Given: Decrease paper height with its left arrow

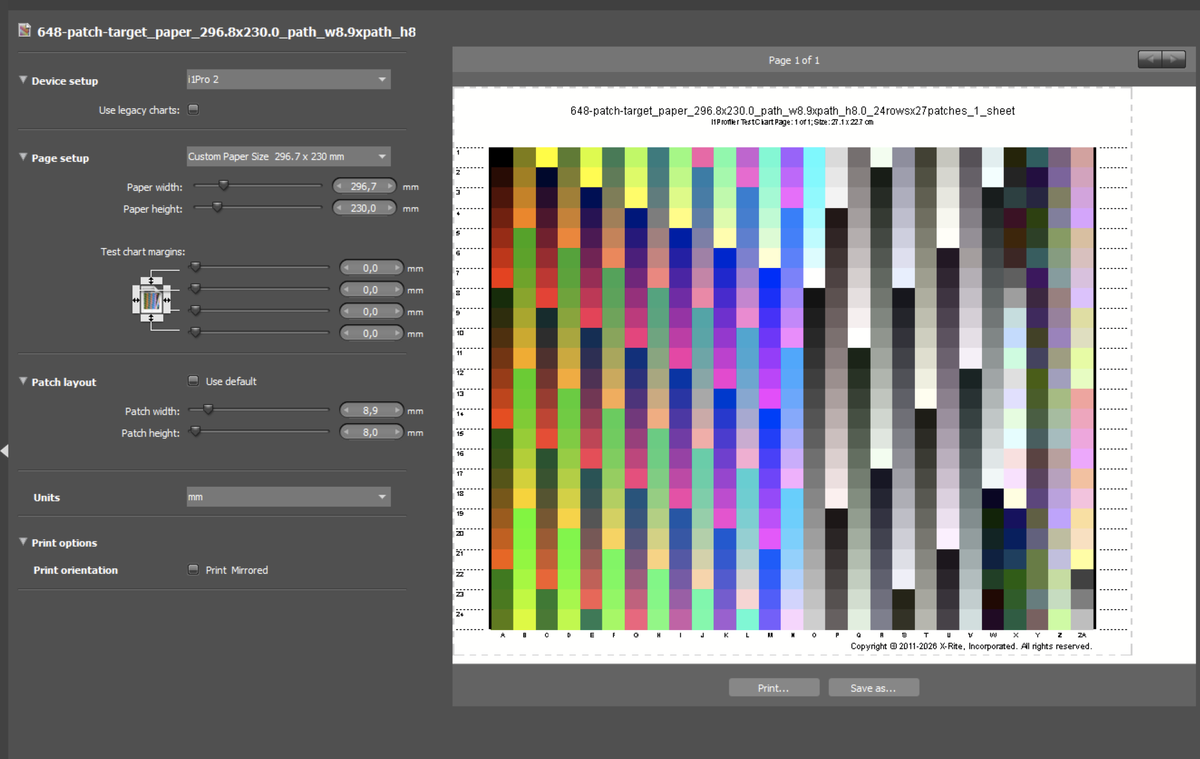Looking at the screenshot, I should 337,208.
